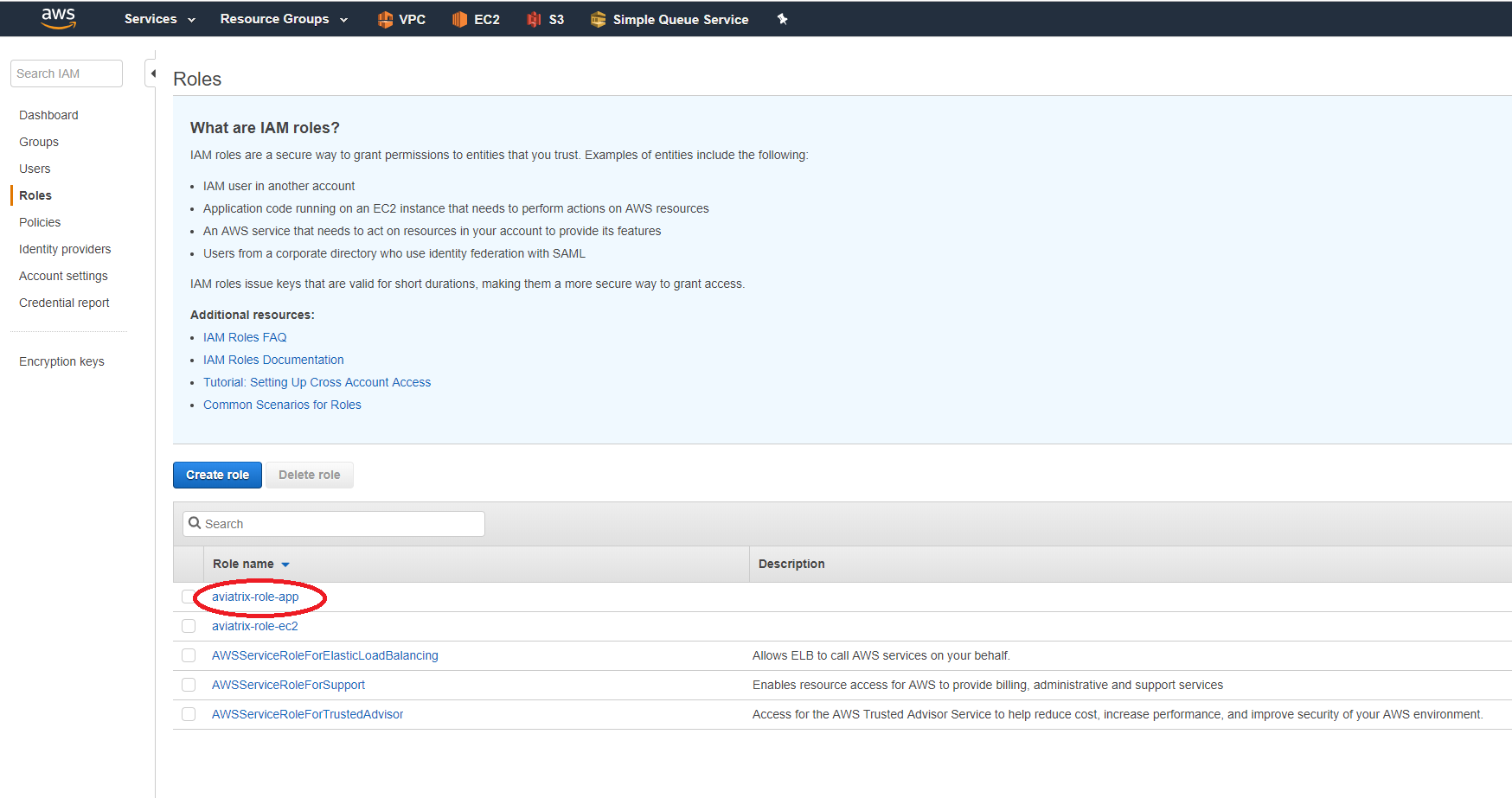Viewport: 1512px width, 798px height.
Task: Click the pin shortcuts icon in navbar
Action: pyautogui.click(x=782, y=19)
